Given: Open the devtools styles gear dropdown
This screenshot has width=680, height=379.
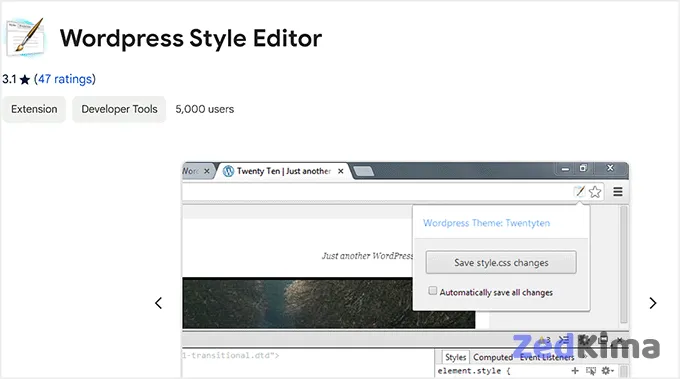Looking at the screenshot, I should 607,370.
